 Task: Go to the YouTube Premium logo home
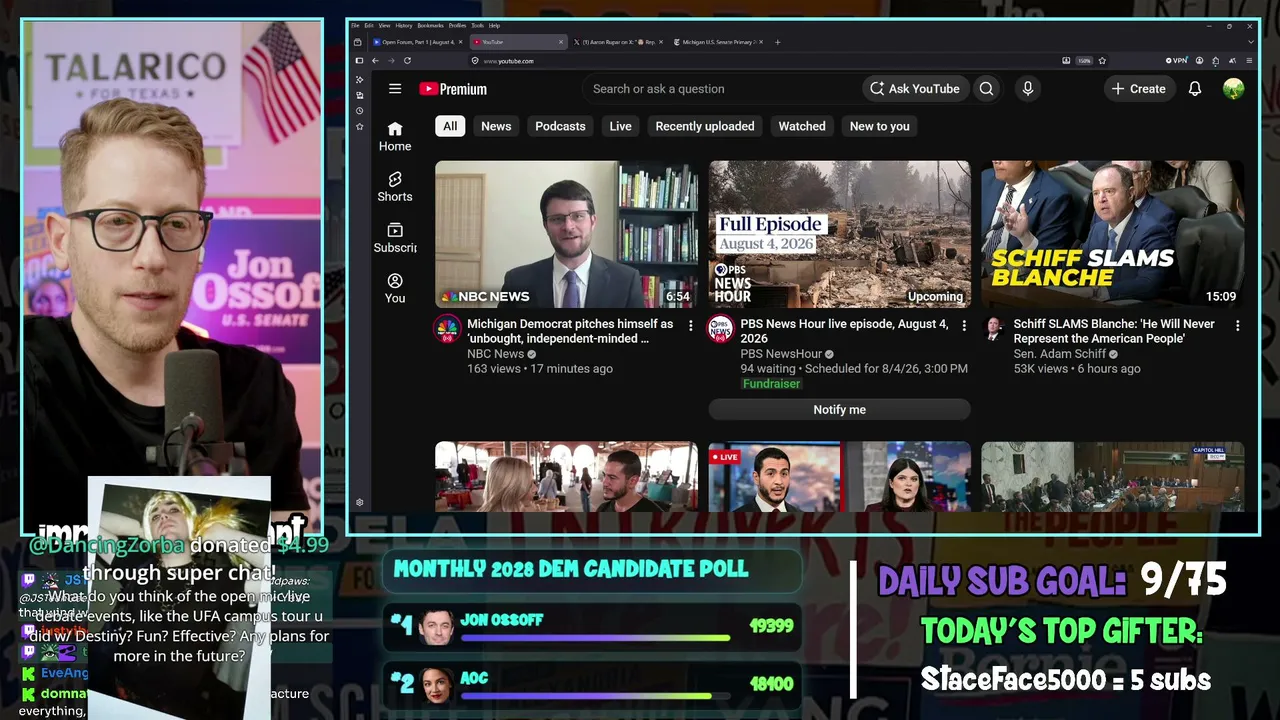tap(453, 89)
